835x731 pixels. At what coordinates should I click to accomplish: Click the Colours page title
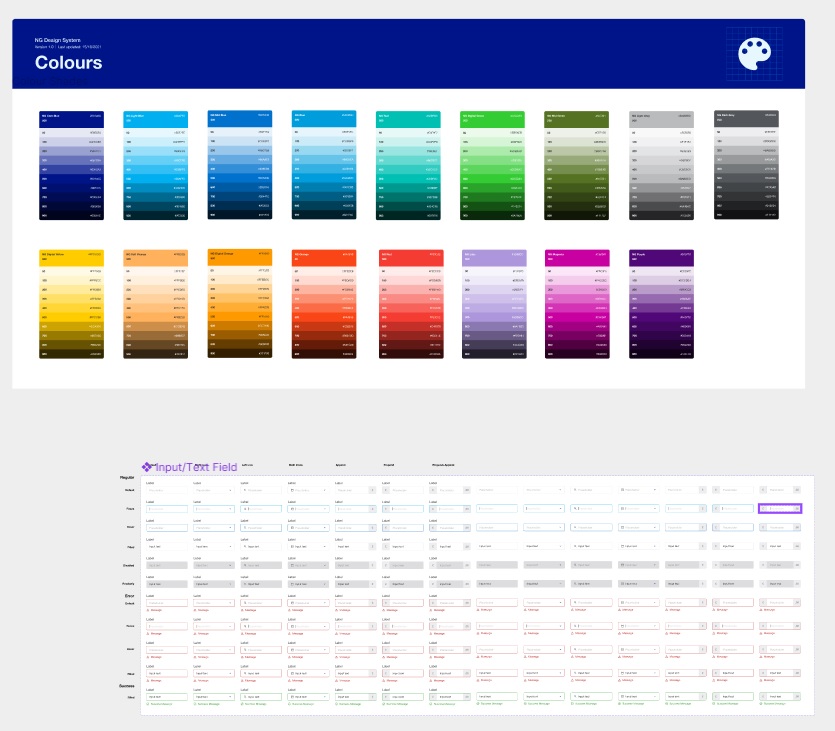pos(68,63)
